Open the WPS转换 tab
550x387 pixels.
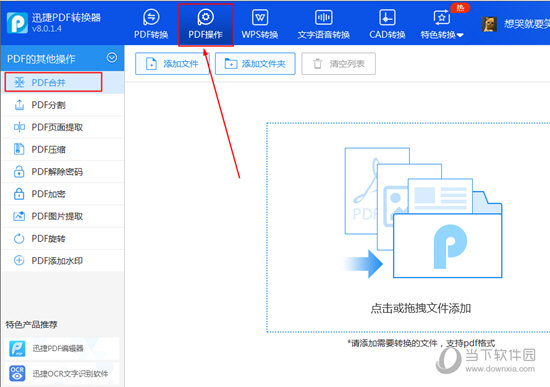tap(260, 24)
